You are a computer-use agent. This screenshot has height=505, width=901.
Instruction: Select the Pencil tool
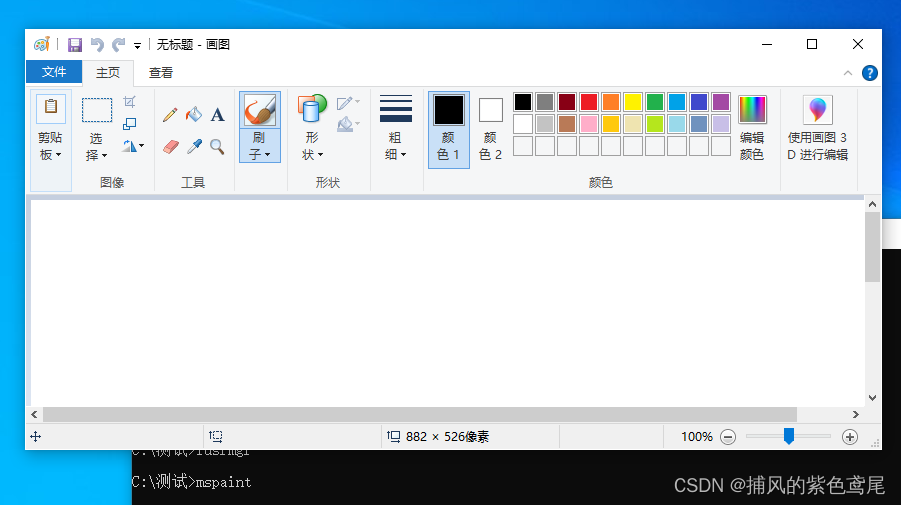pyautogui.click(x=170, y=114)
